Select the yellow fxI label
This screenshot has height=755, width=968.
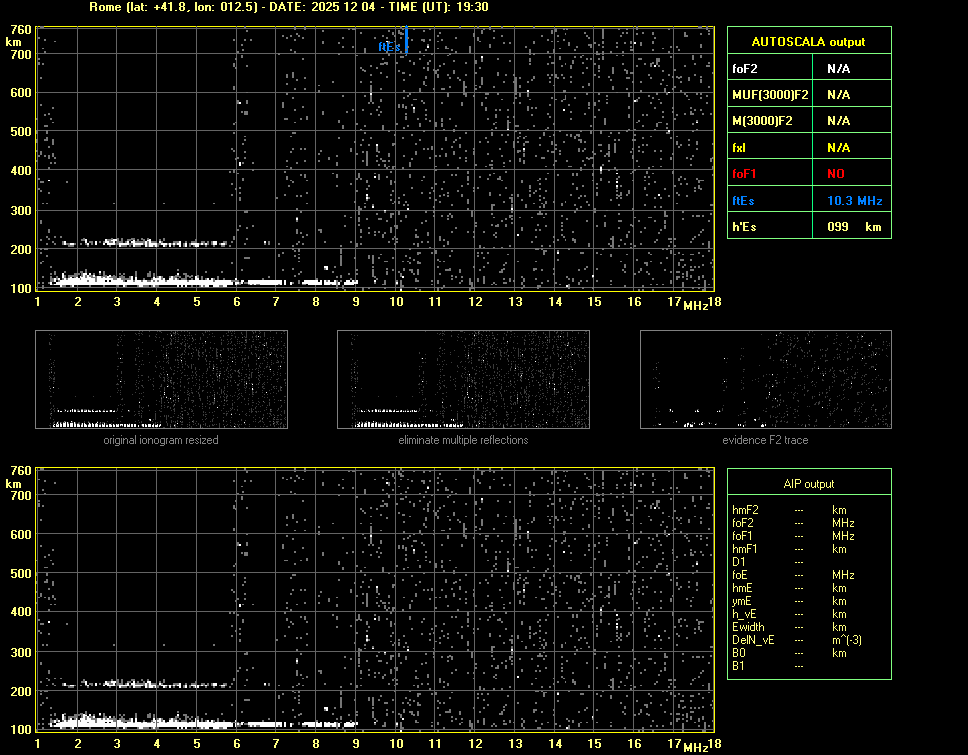(739, 147)
